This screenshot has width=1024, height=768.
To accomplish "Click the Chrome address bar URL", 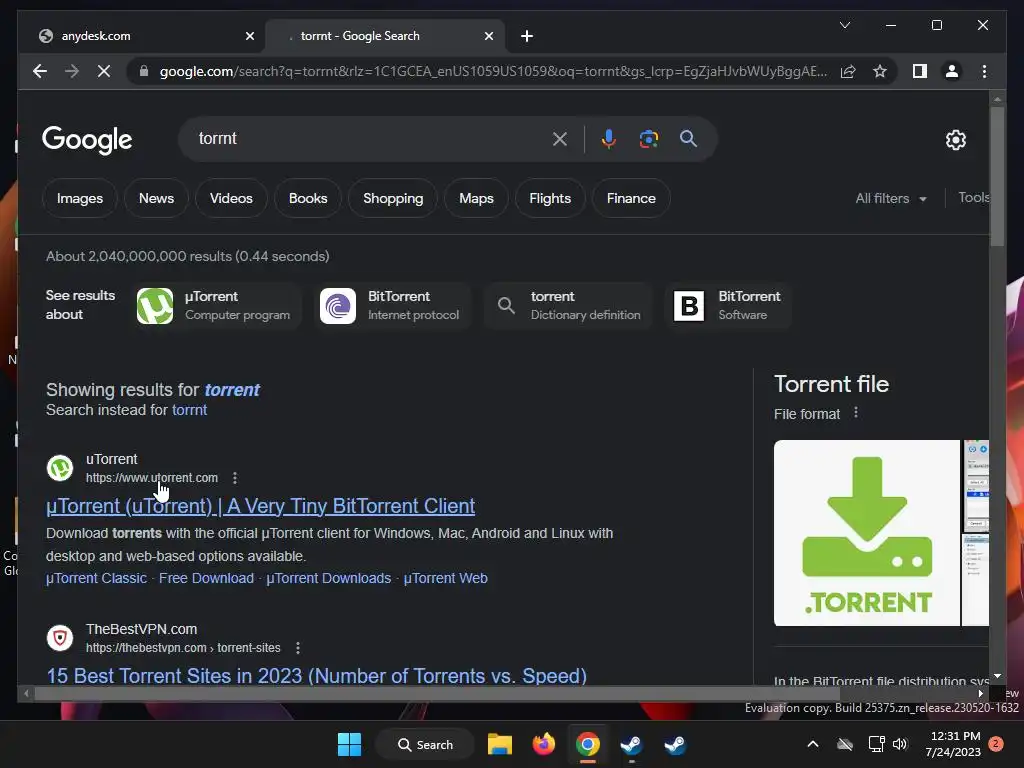I will 493,71.
